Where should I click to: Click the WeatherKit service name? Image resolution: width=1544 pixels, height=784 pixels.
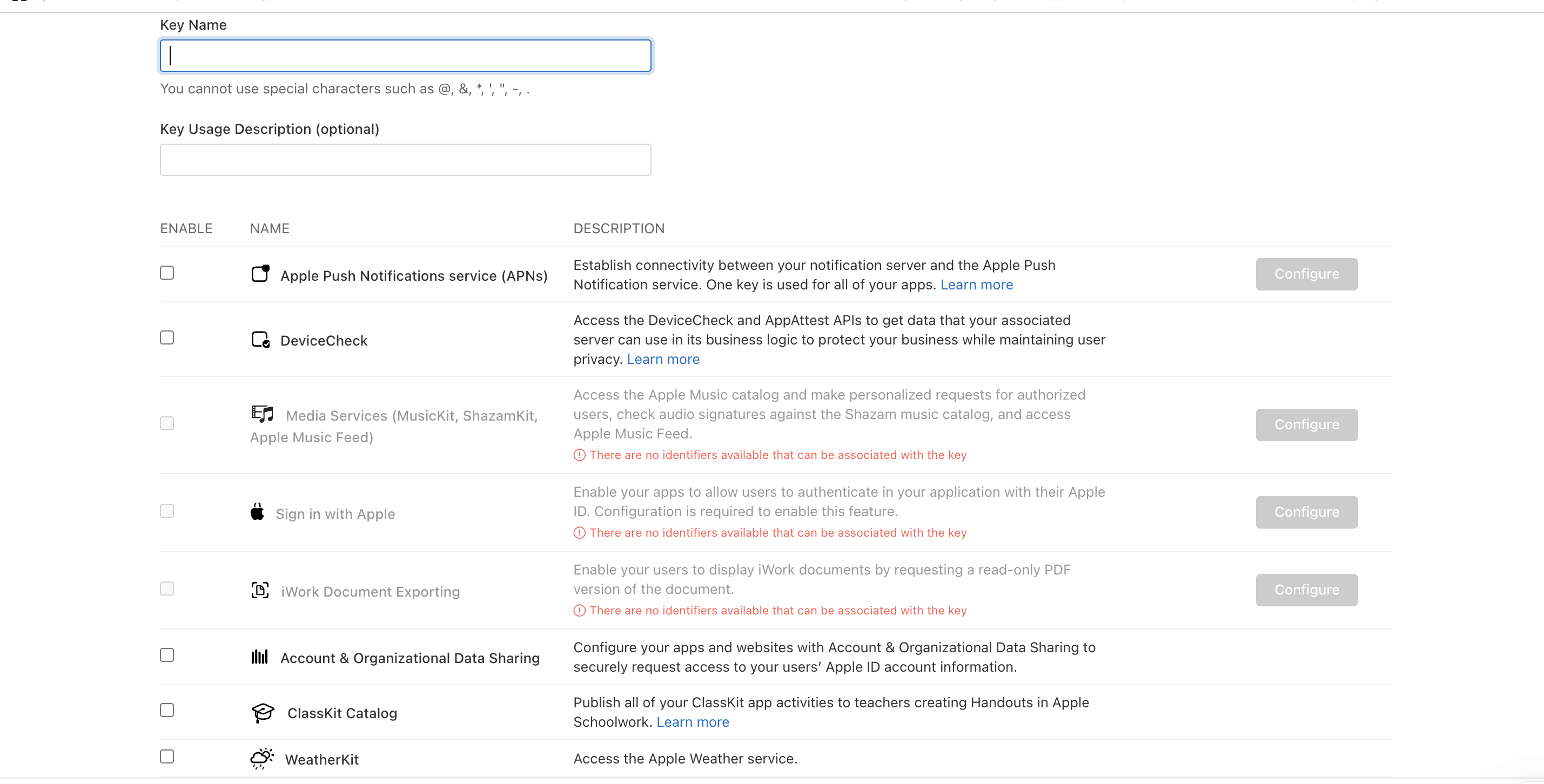coord(322,760)
